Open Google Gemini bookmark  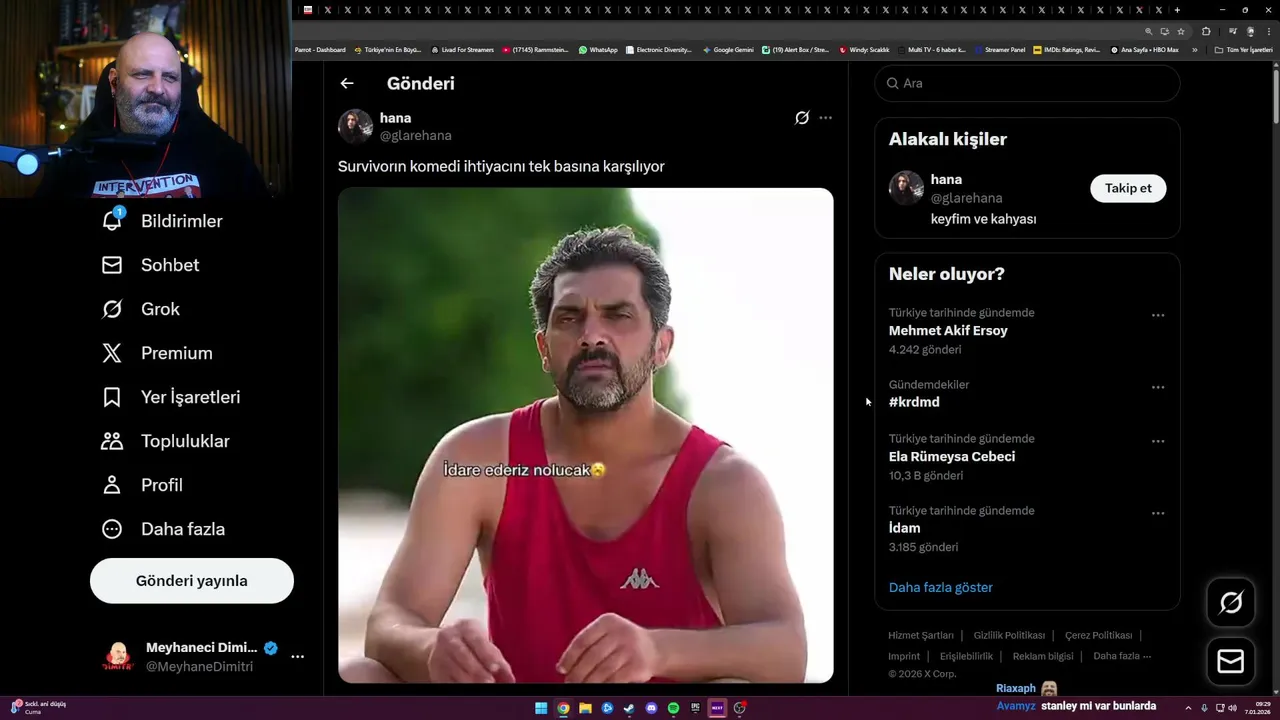(728, 50)
